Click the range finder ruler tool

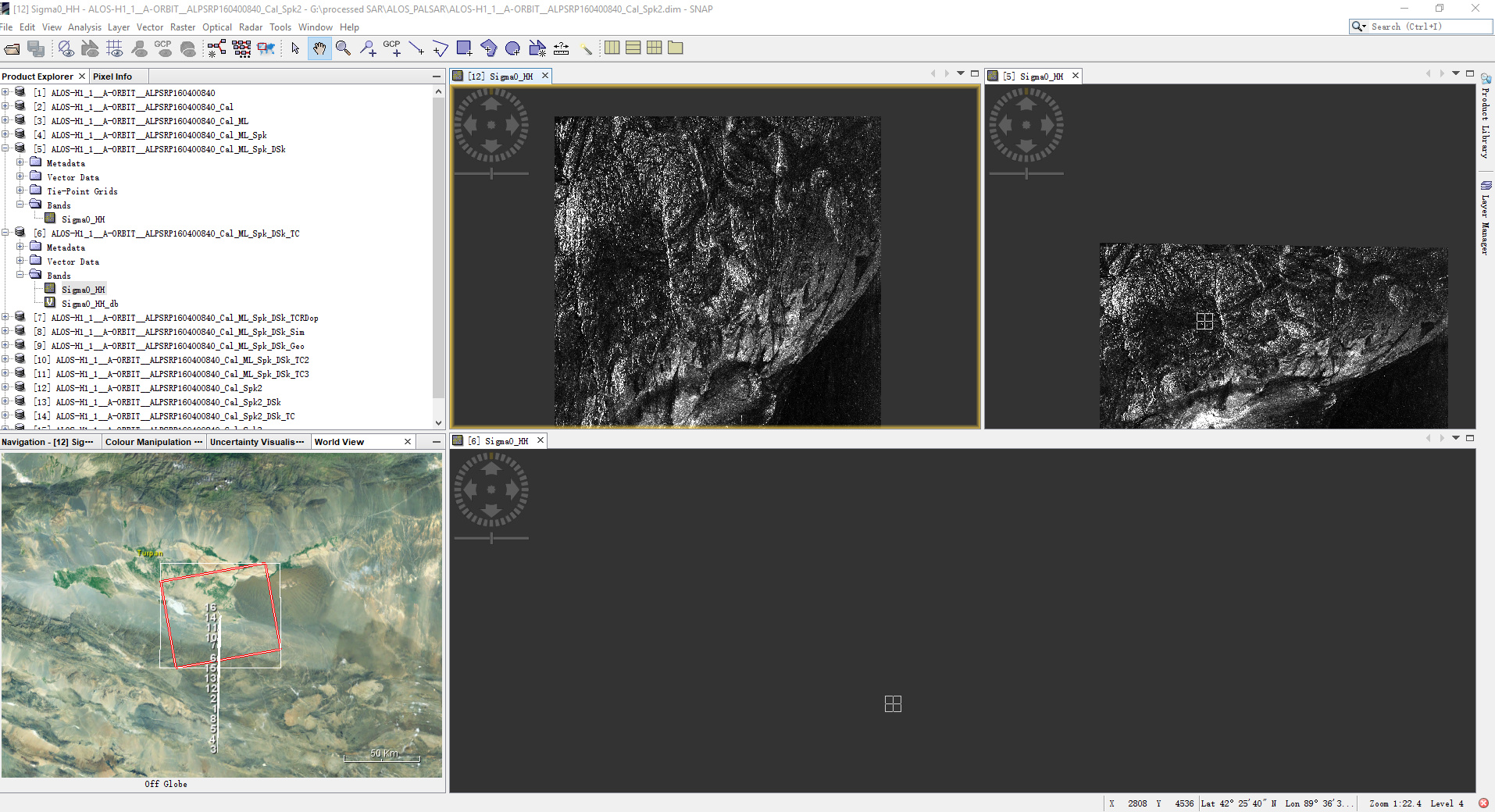pos(561,49)
